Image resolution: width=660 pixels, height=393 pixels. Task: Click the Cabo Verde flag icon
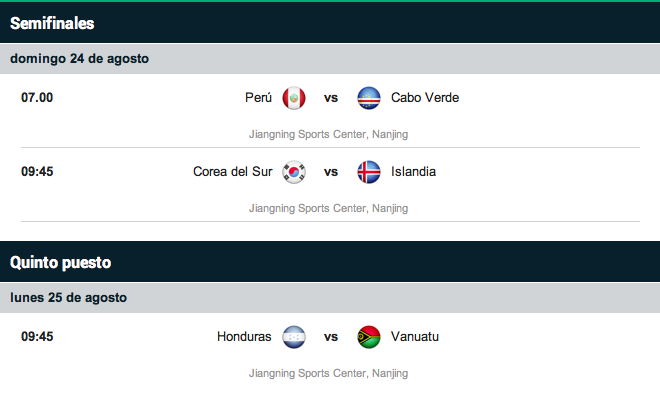(x=369, y=98)
